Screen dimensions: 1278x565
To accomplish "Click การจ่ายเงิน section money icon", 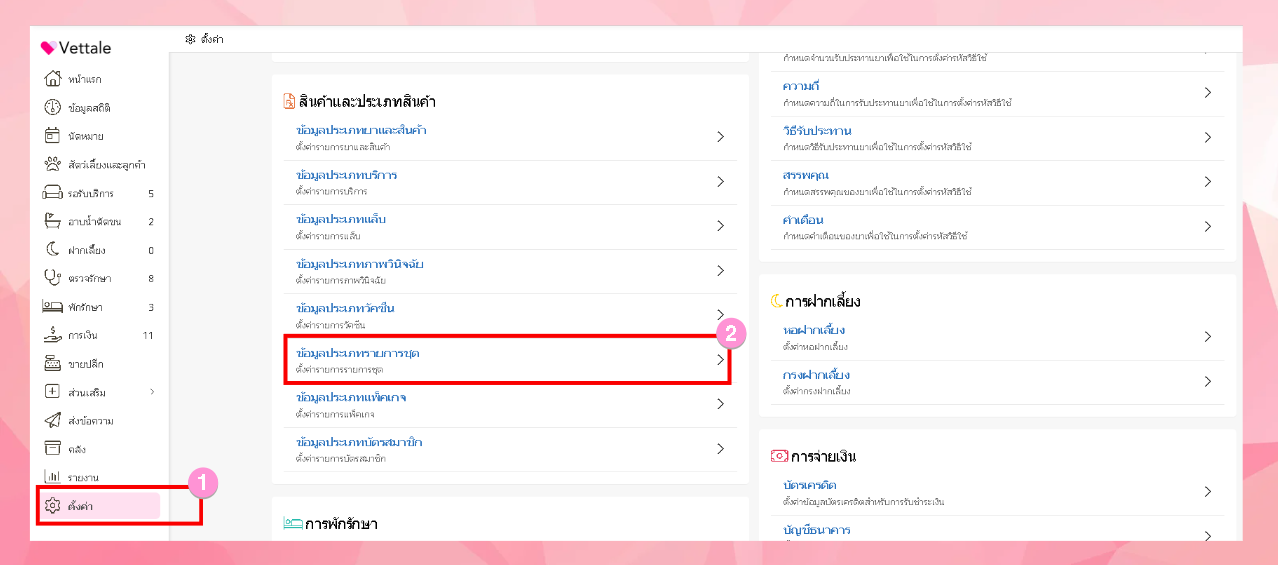I will [x=779, y=456].
